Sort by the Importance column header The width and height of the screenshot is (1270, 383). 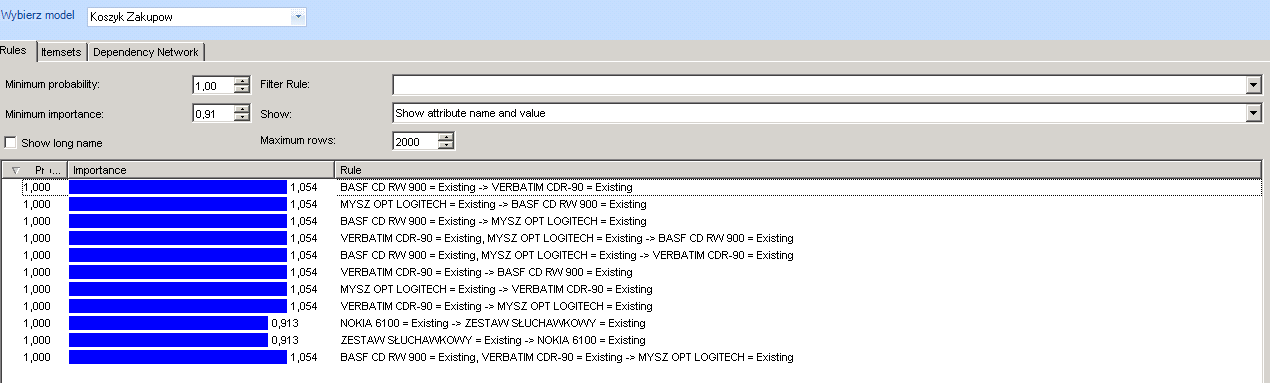tap(200, 170)
